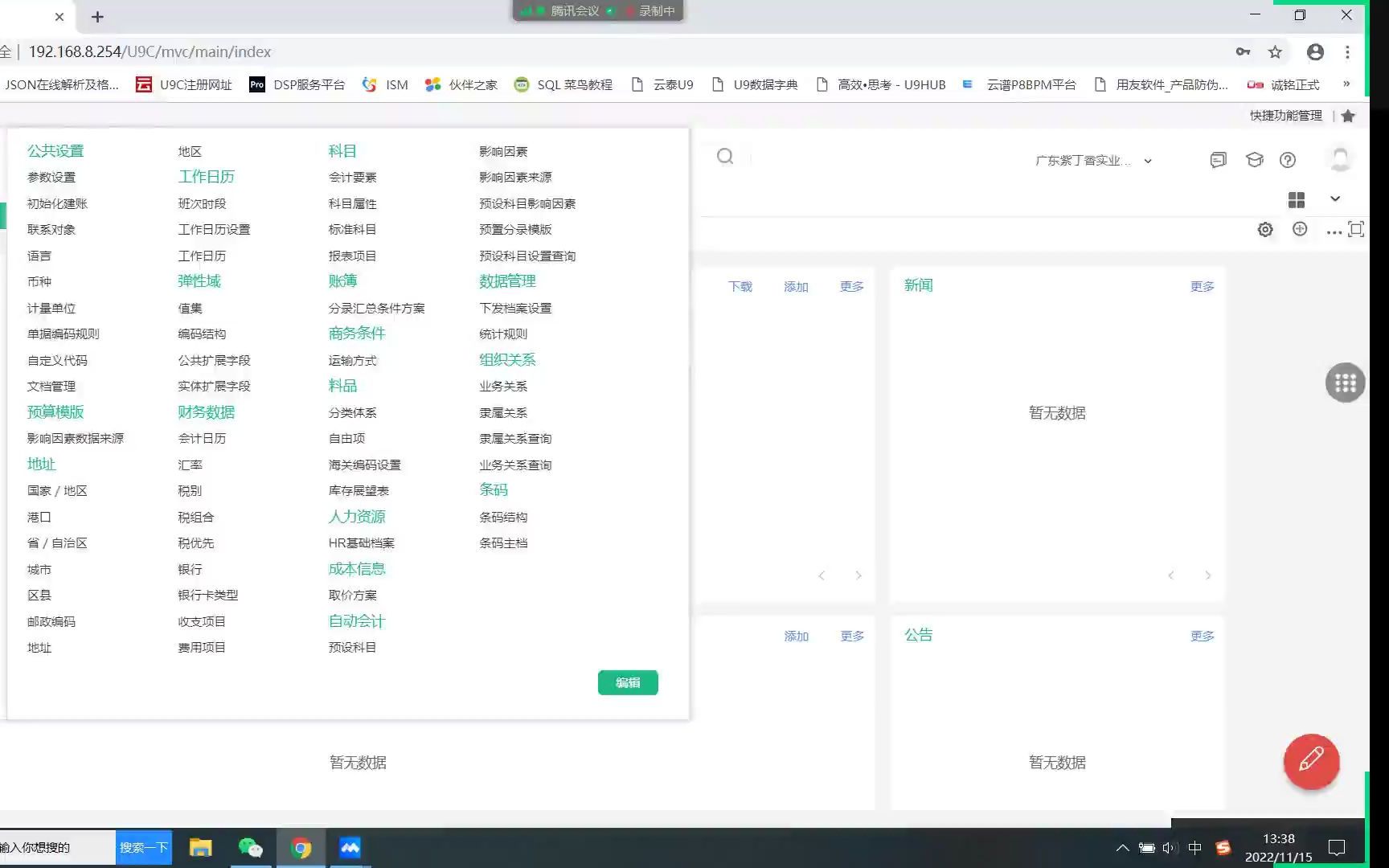Viewport: 1389px width, 868px height.
Task: Click 更多 in the 公告 panel
Action: [1202, 637]
